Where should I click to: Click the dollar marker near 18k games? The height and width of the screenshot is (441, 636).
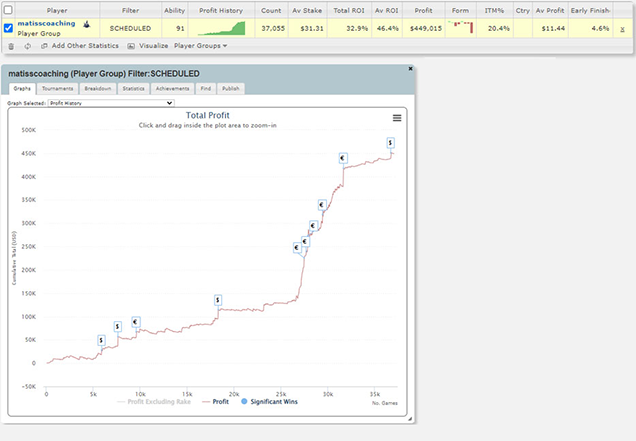[x=218, y=300]
